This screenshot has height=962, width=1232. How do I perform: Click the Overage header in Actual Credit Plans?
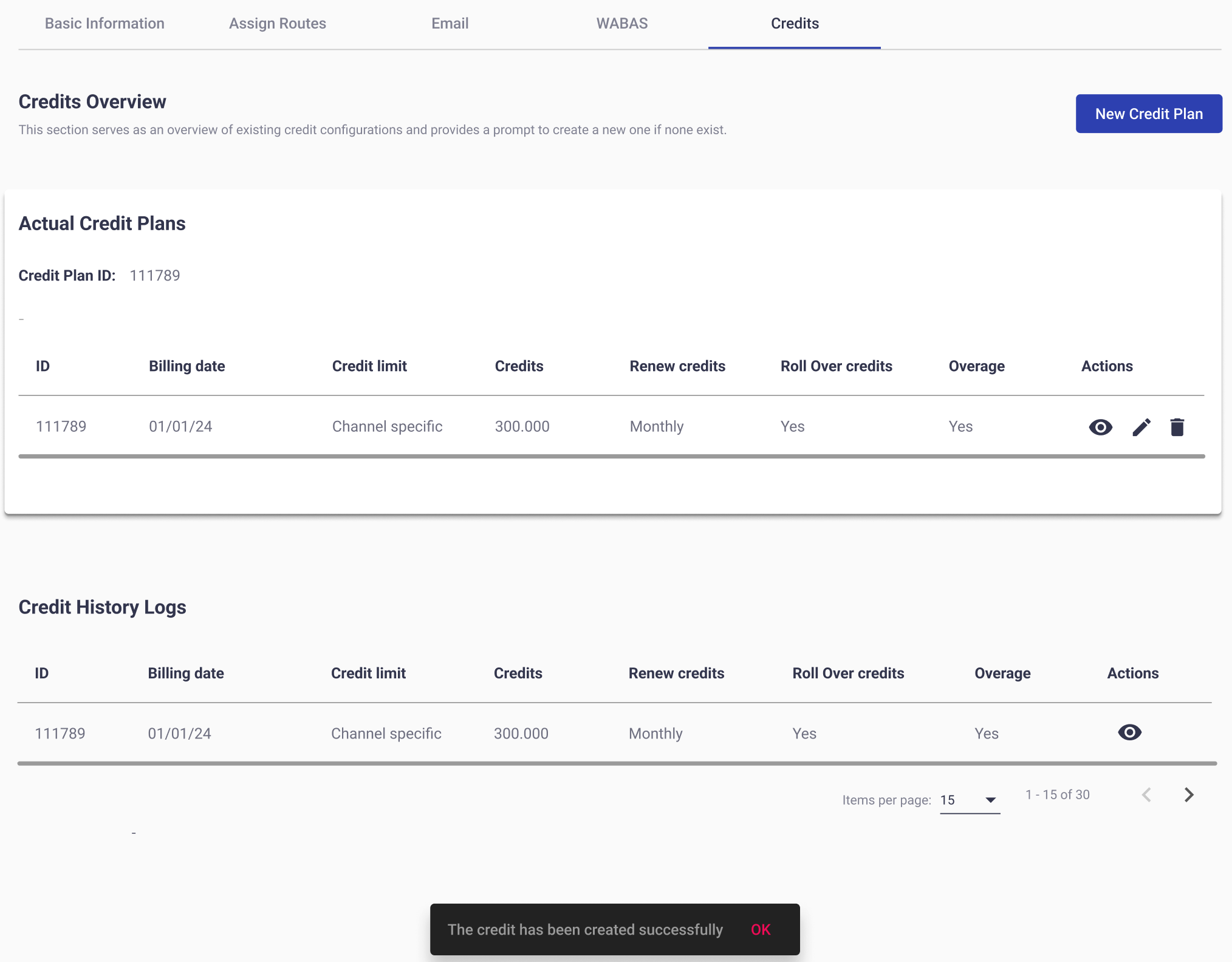(x=977, y=366)
